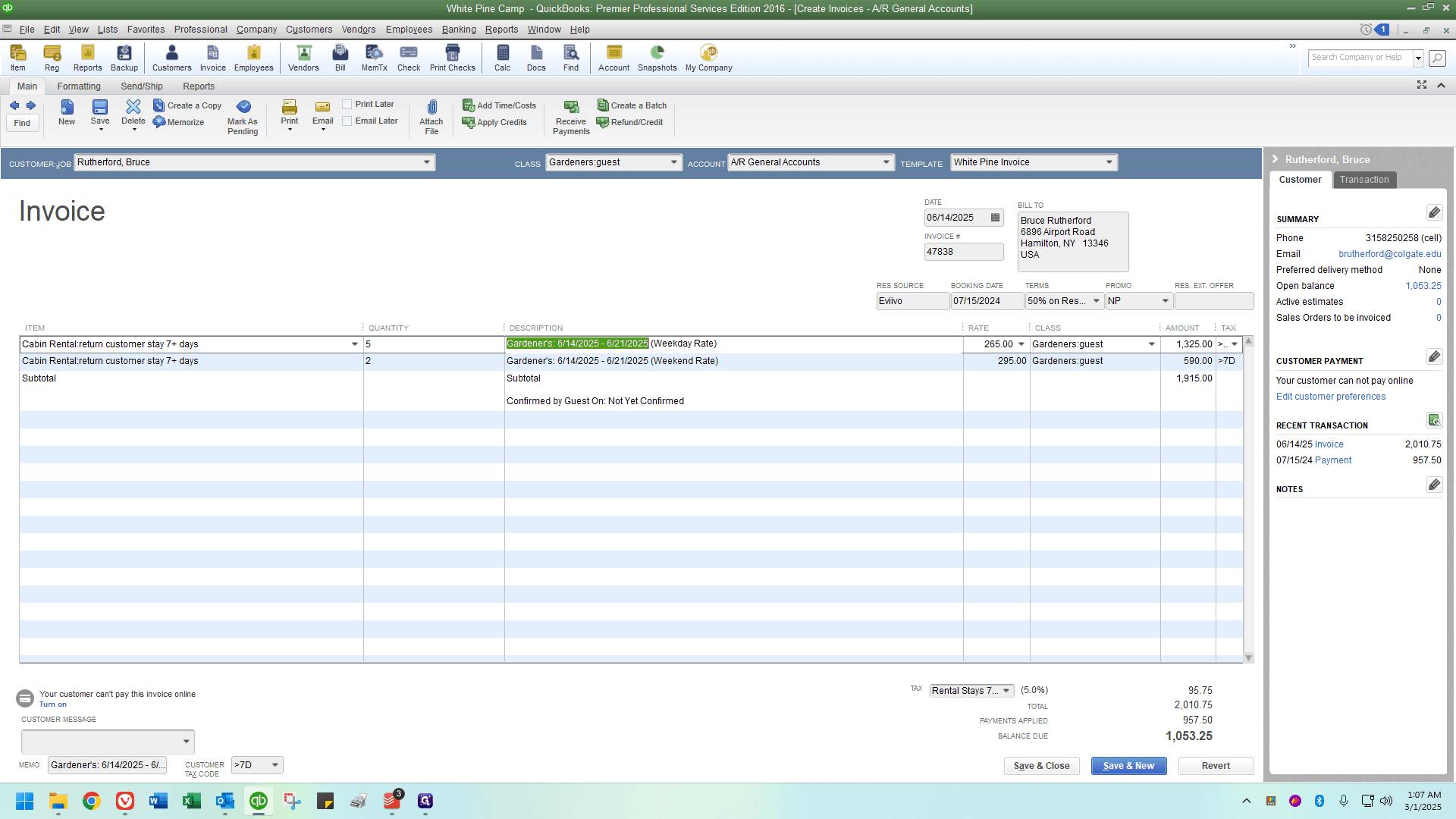The image size is (1456, 819).
Task: Delete the current invoice
Action: click(x=133, y=114)
